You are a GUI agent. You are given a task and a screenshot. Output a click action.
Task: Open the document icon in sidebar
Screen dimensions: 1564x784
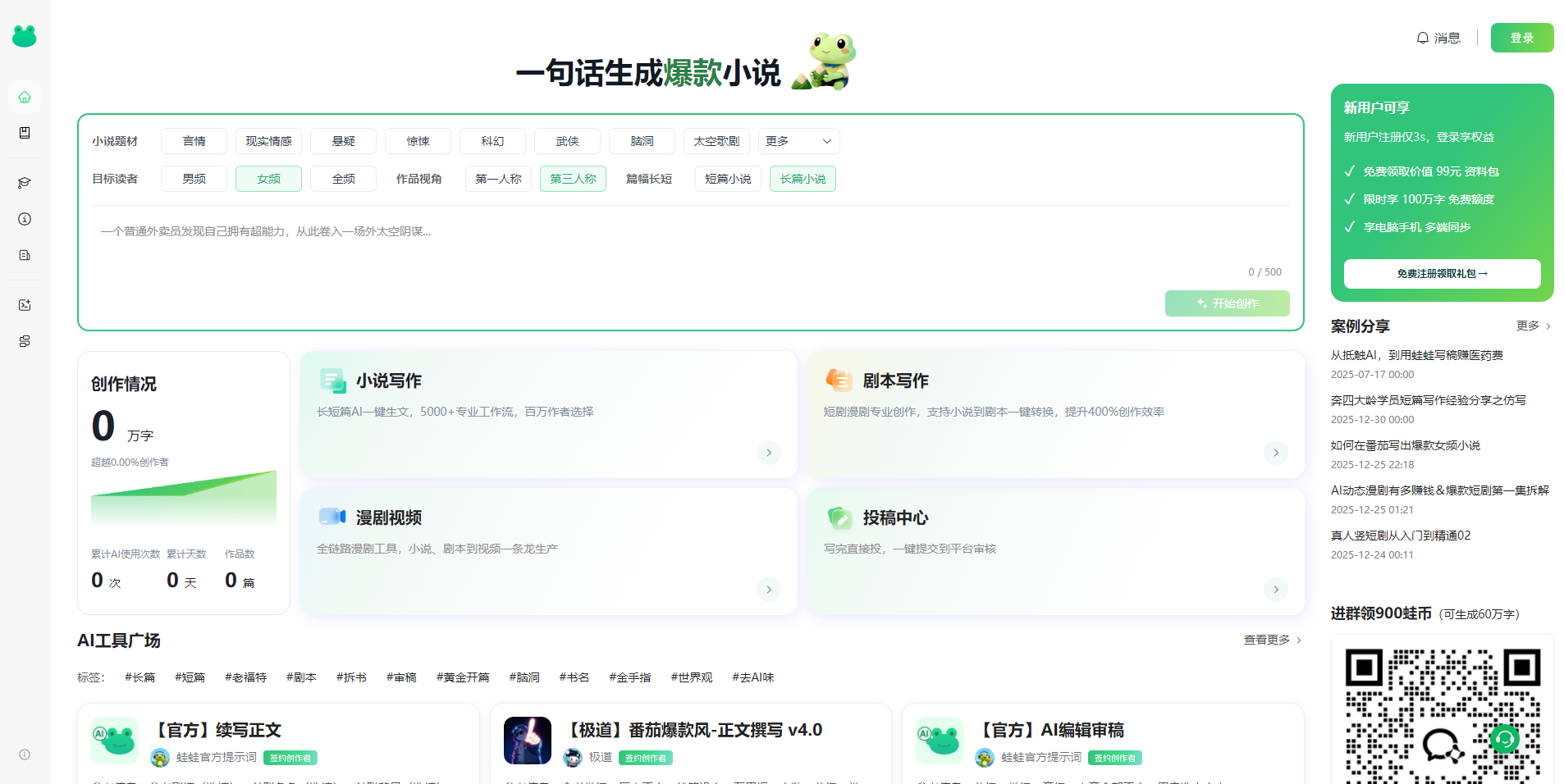pyautogui.click(x=25, y=255)
